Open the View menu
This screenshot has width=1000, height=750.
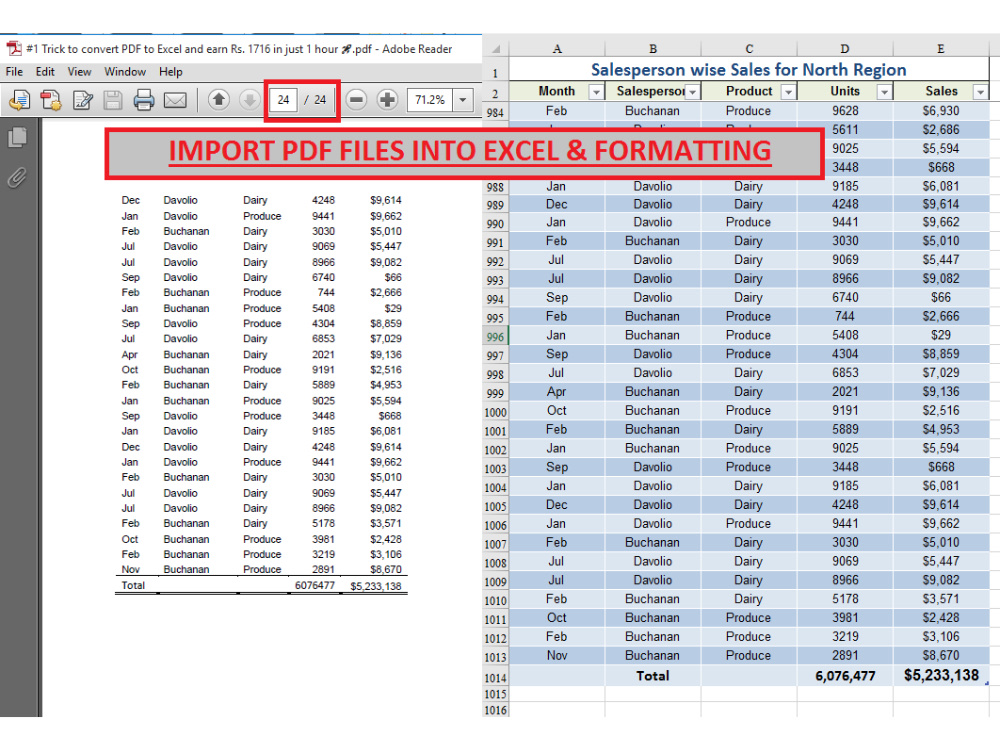79,71
